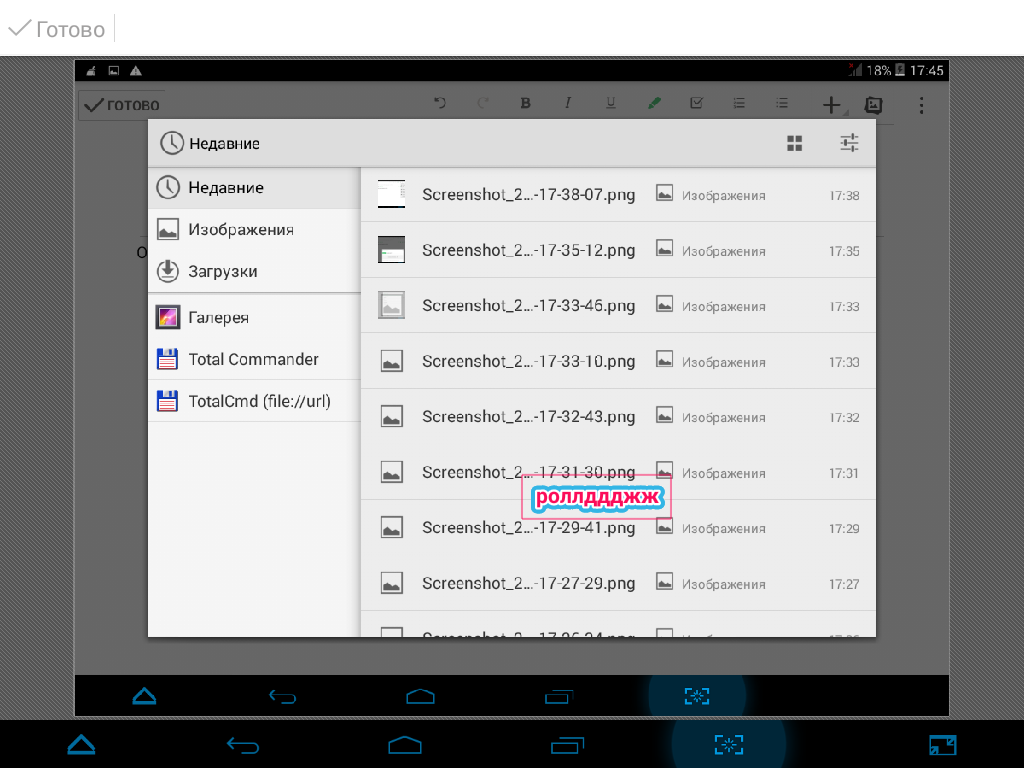Screen dimensions: 1024x768
Task: Tap the back arrow in the embedded screenshot's nav bar
Action: pyautogui.click(x=282, y=697)
